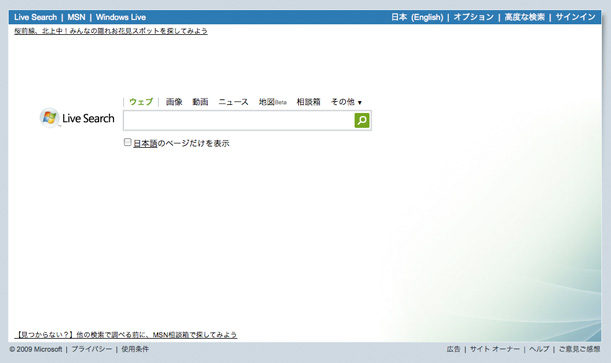
Task: Open the オプション link
Action: pos(473,17)
